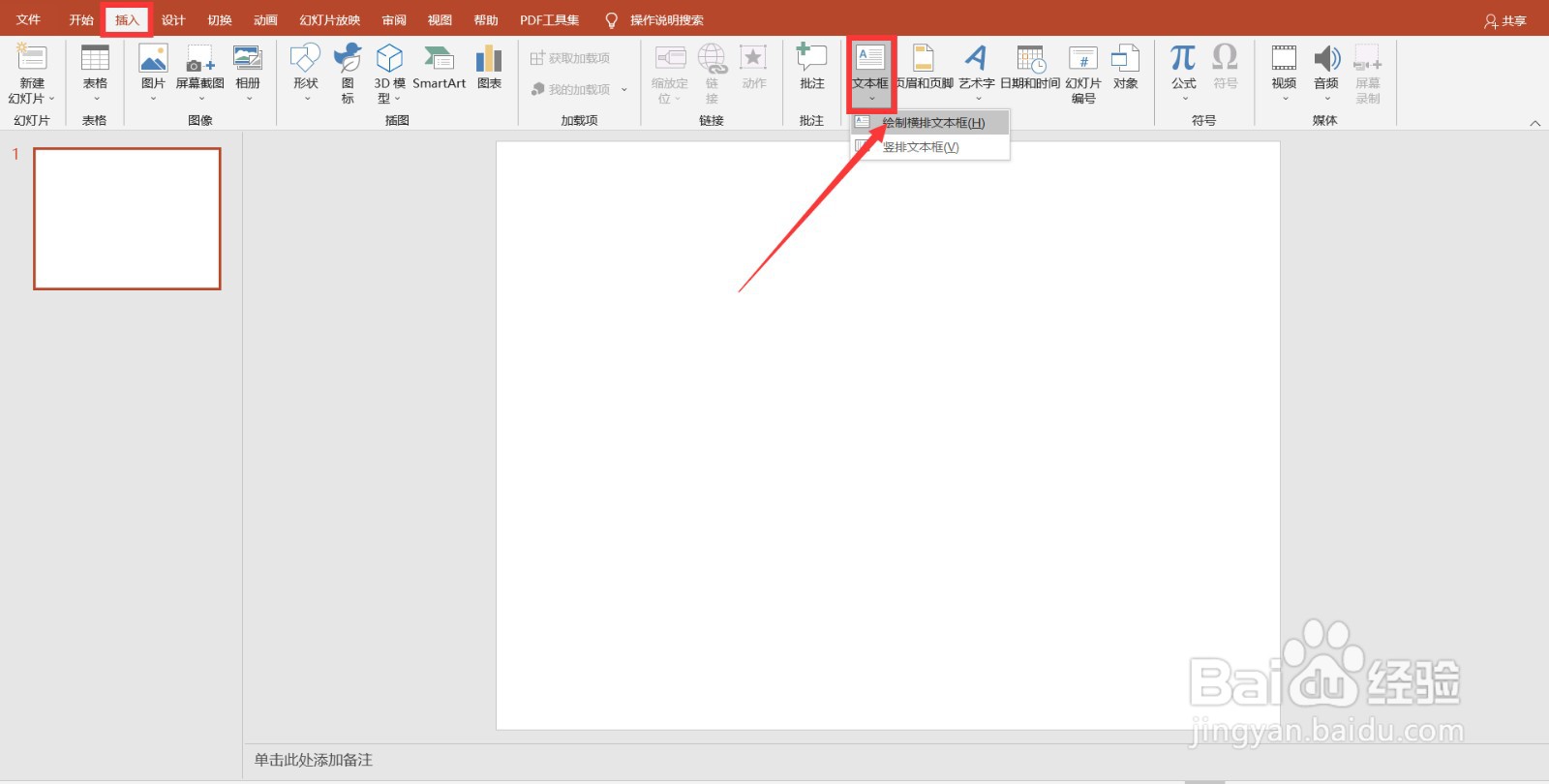Click the Text Box (文本框) icon
Image resolution: width=1549 pixels, height=784 pixels.
tap(870, 58)
